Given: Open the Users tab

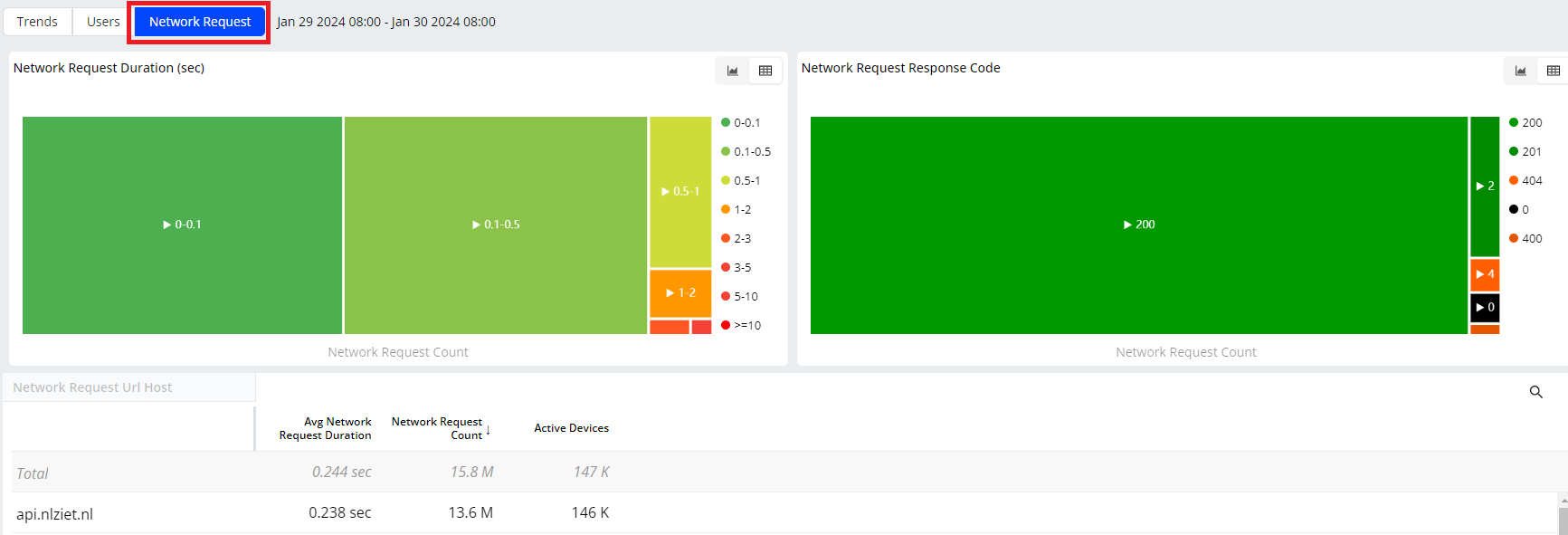Looking at the screenshot, I should 103,22.
